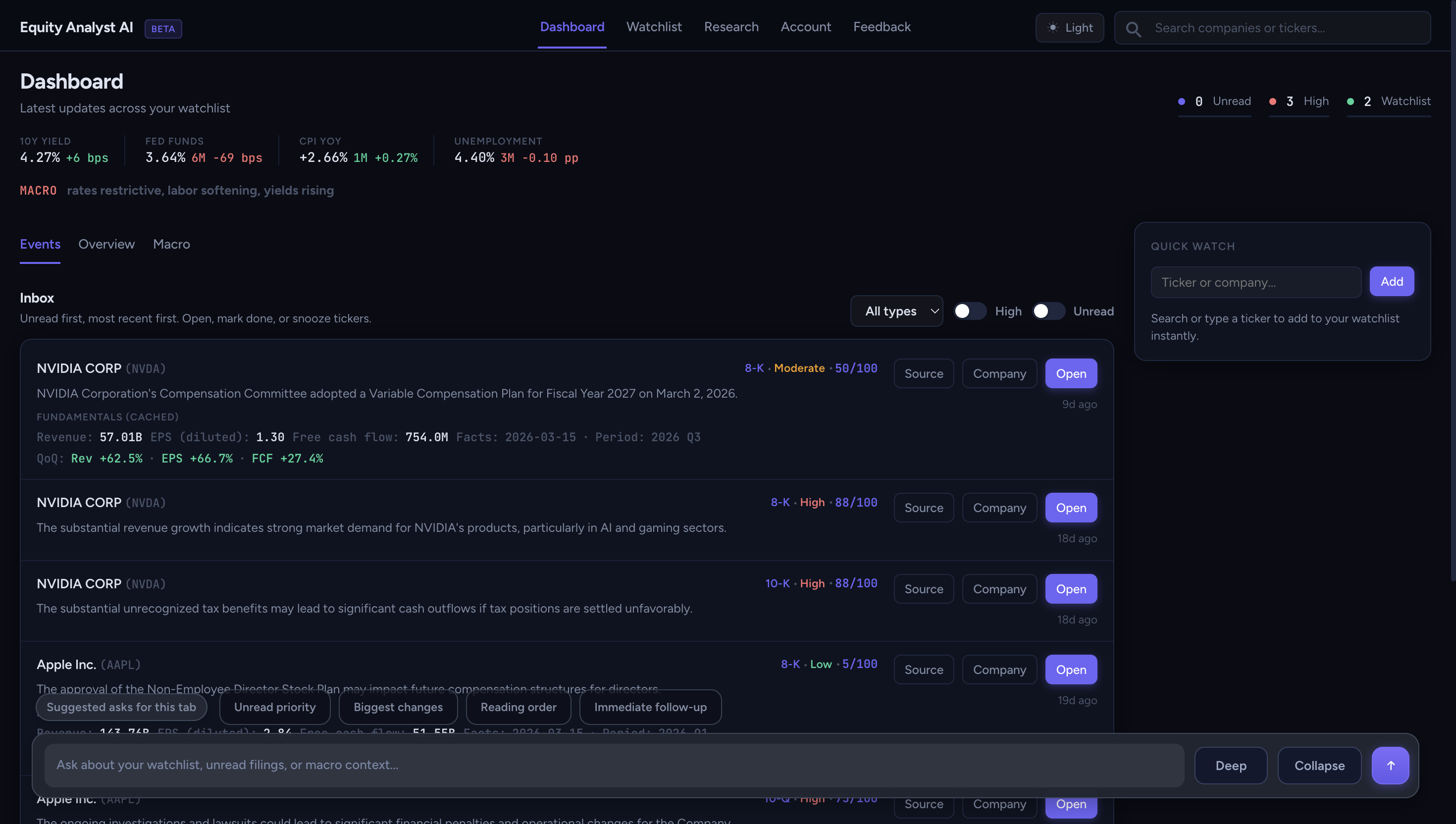This screenshot has width=1456, height=824.
Task: Click the Add button in Quick Watch
Action: [1392, 281]
